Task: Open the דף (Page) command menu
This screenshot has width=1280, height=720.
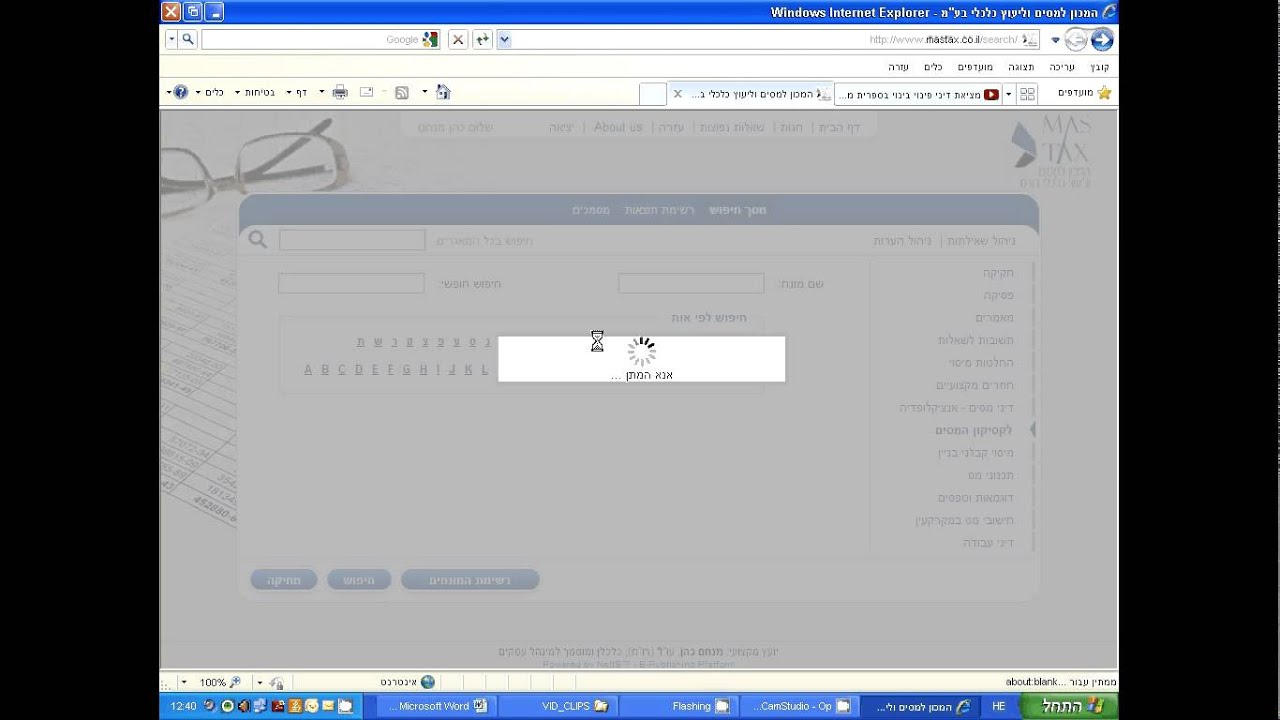Action: pyautogui.click(x=296, y=92)
